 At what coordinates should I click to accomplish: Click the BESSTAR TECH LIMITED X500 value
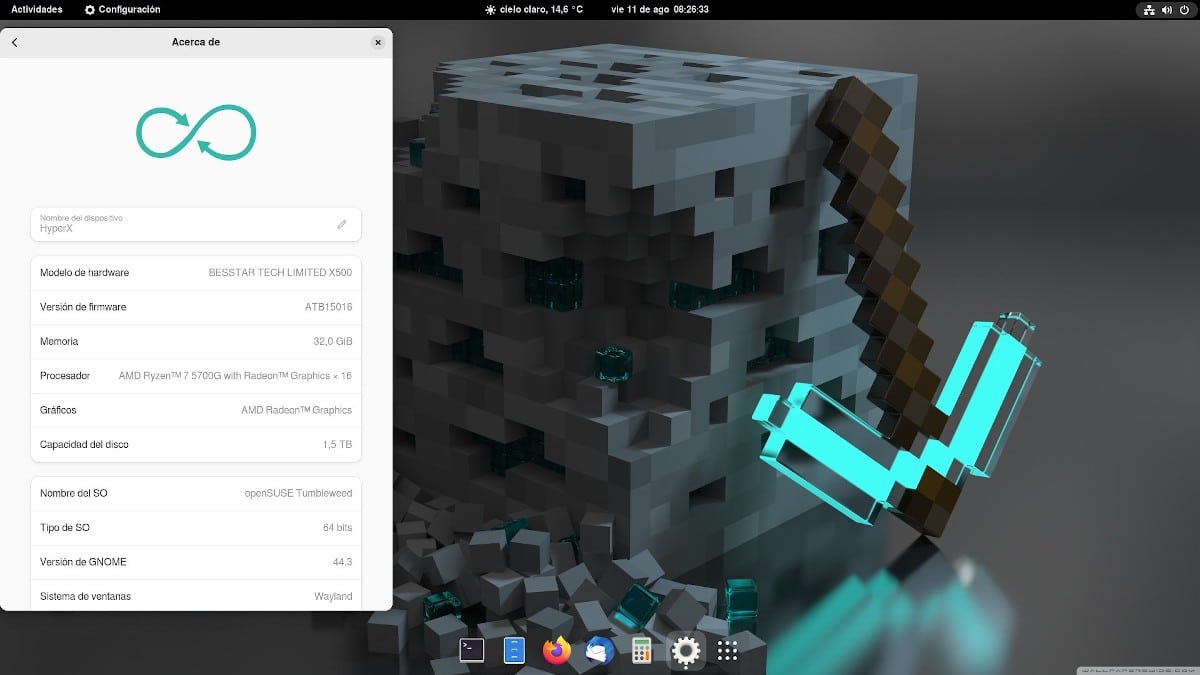(280, 273)
